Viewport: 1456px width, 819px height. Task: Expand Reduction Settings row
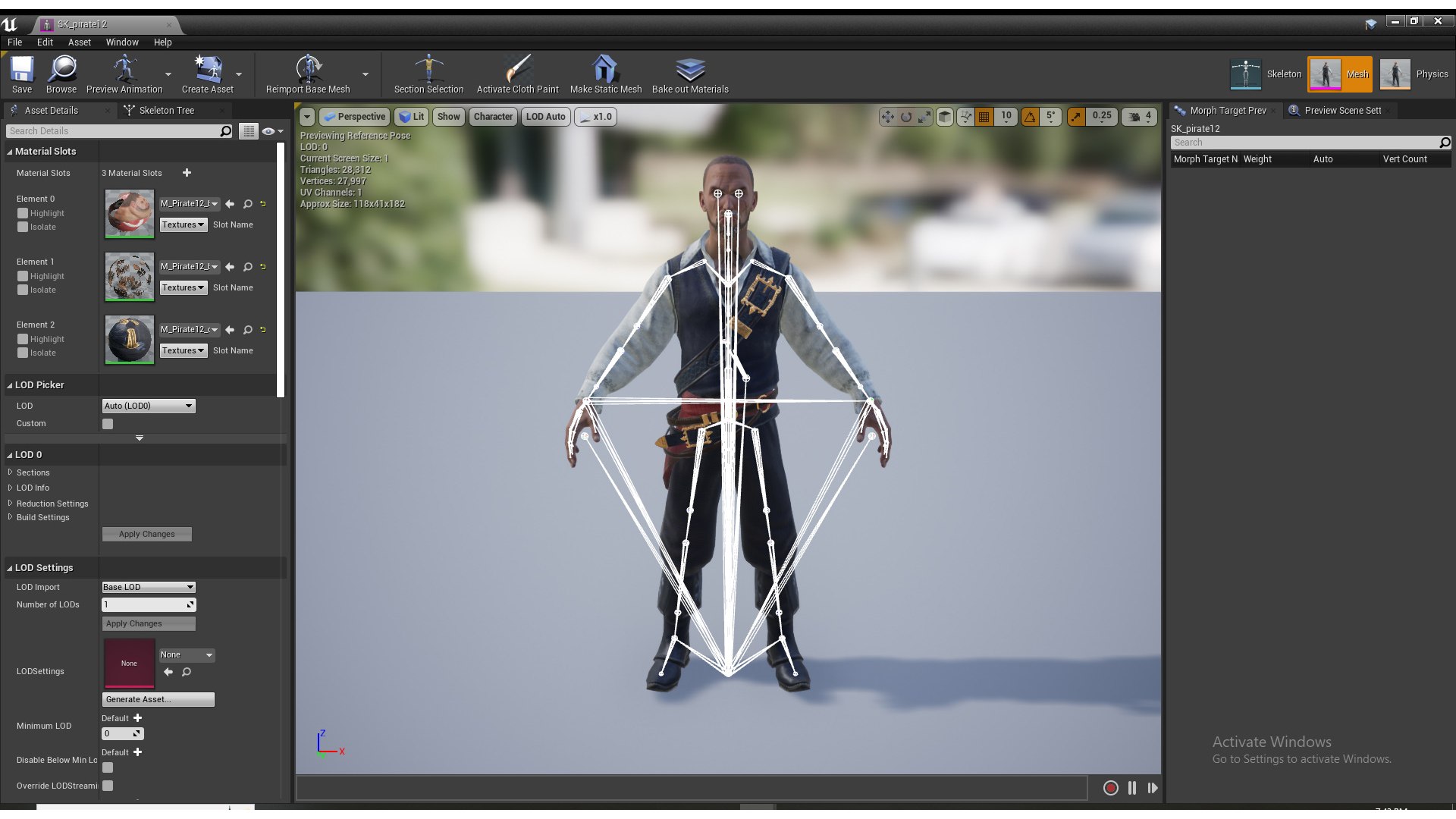(x=10, y=504)
